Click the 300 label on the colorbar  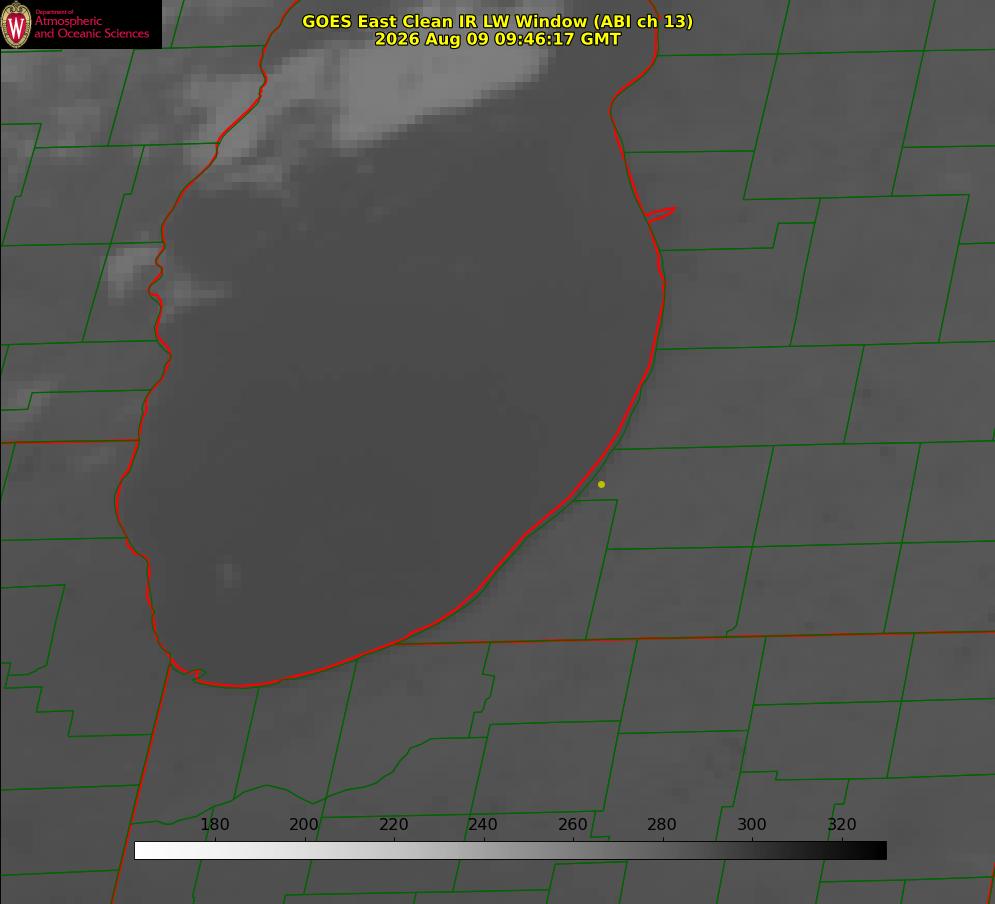[x=752, y=825]
